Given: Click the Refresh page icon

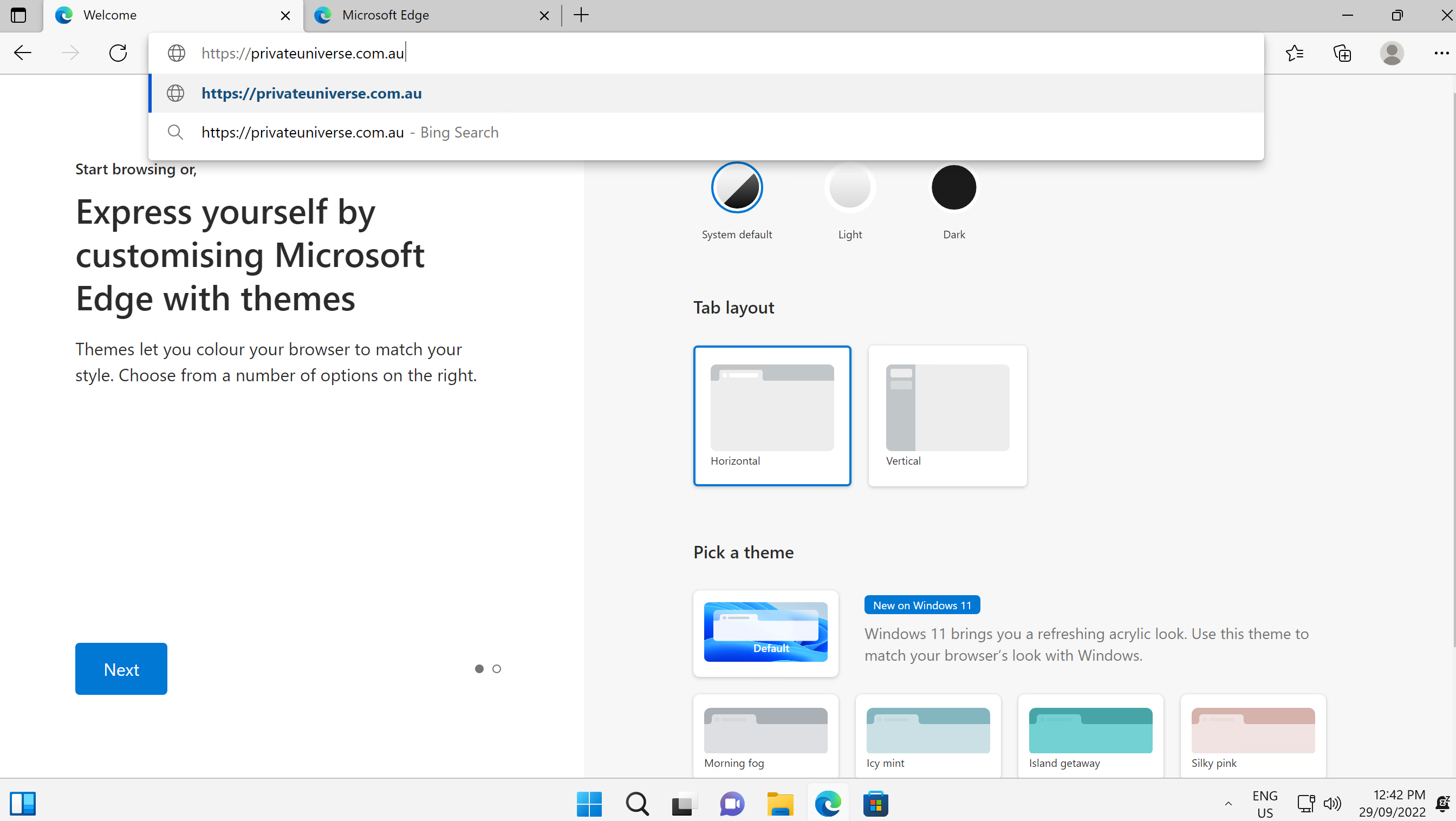Looking at the screenshot, I should tap(118, 53).
